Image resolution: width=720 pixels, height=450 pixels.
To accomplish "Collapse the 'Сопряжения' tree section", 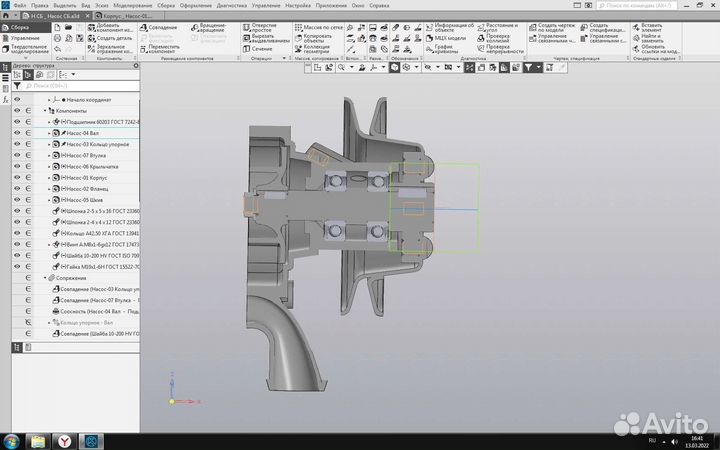I will (46, 278).
